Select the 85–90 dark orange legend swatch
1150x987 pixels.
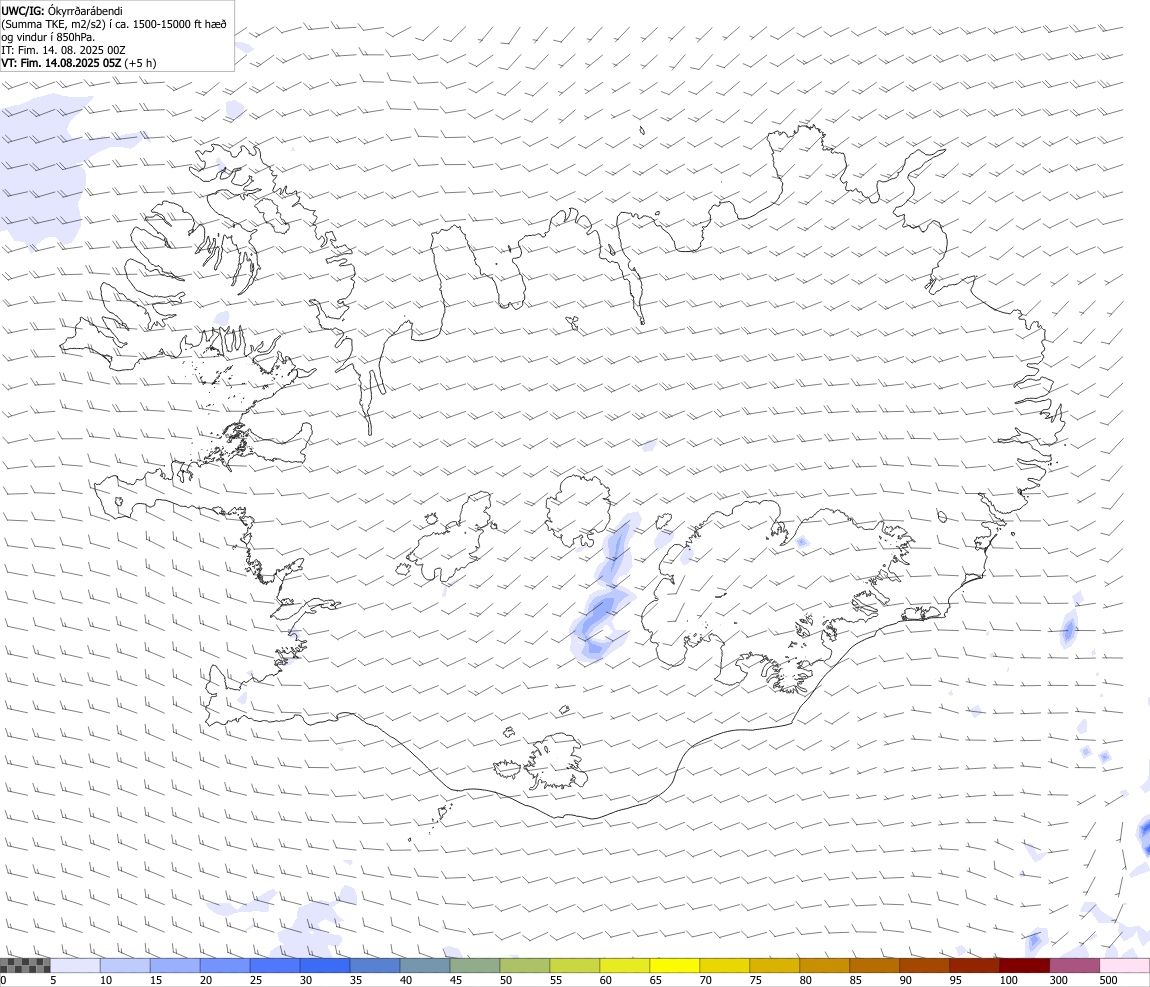pyautogui.click(x=875, y=965)
